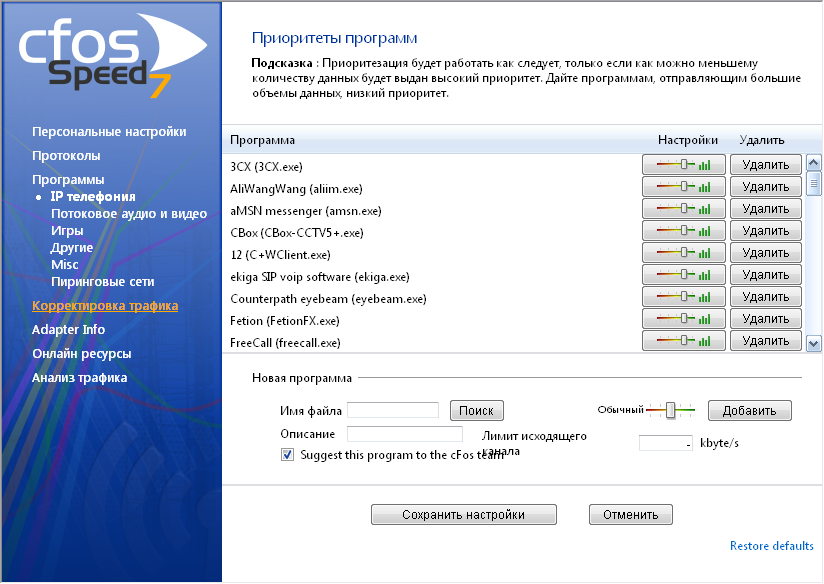Select the 'FreeCall (freecall.exe)' row text
The image size is (824, 584).
285,343
